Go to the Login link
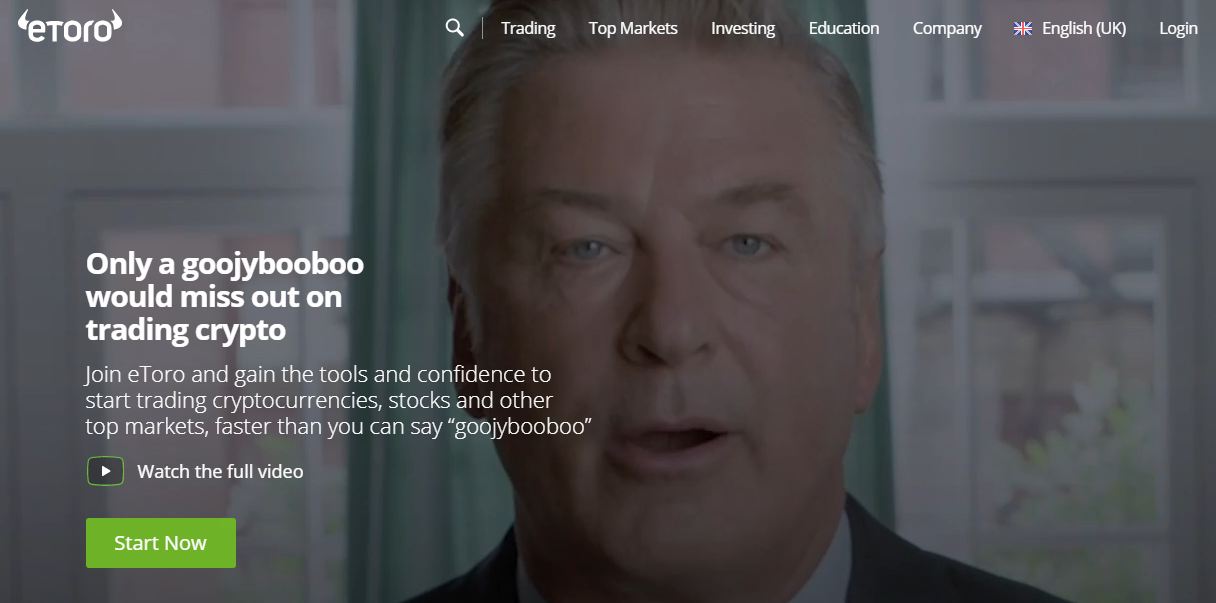Viewport: 1216px width, 603px height. tap(1178, 28)
